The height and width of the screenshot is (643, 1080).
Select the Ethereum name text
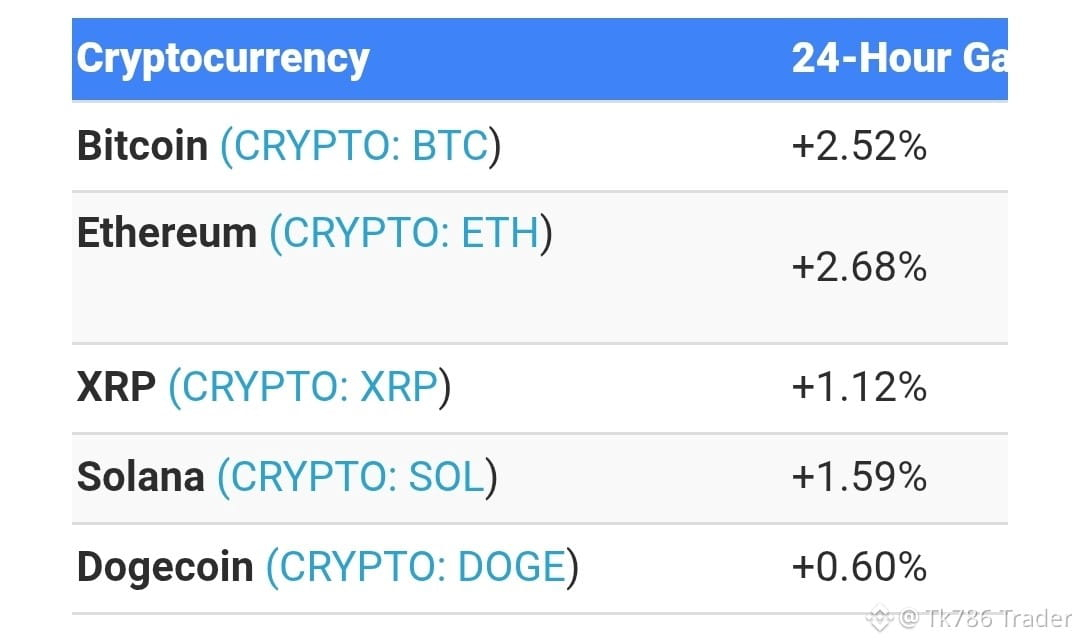pyautogui.click(x=167, y=233)
